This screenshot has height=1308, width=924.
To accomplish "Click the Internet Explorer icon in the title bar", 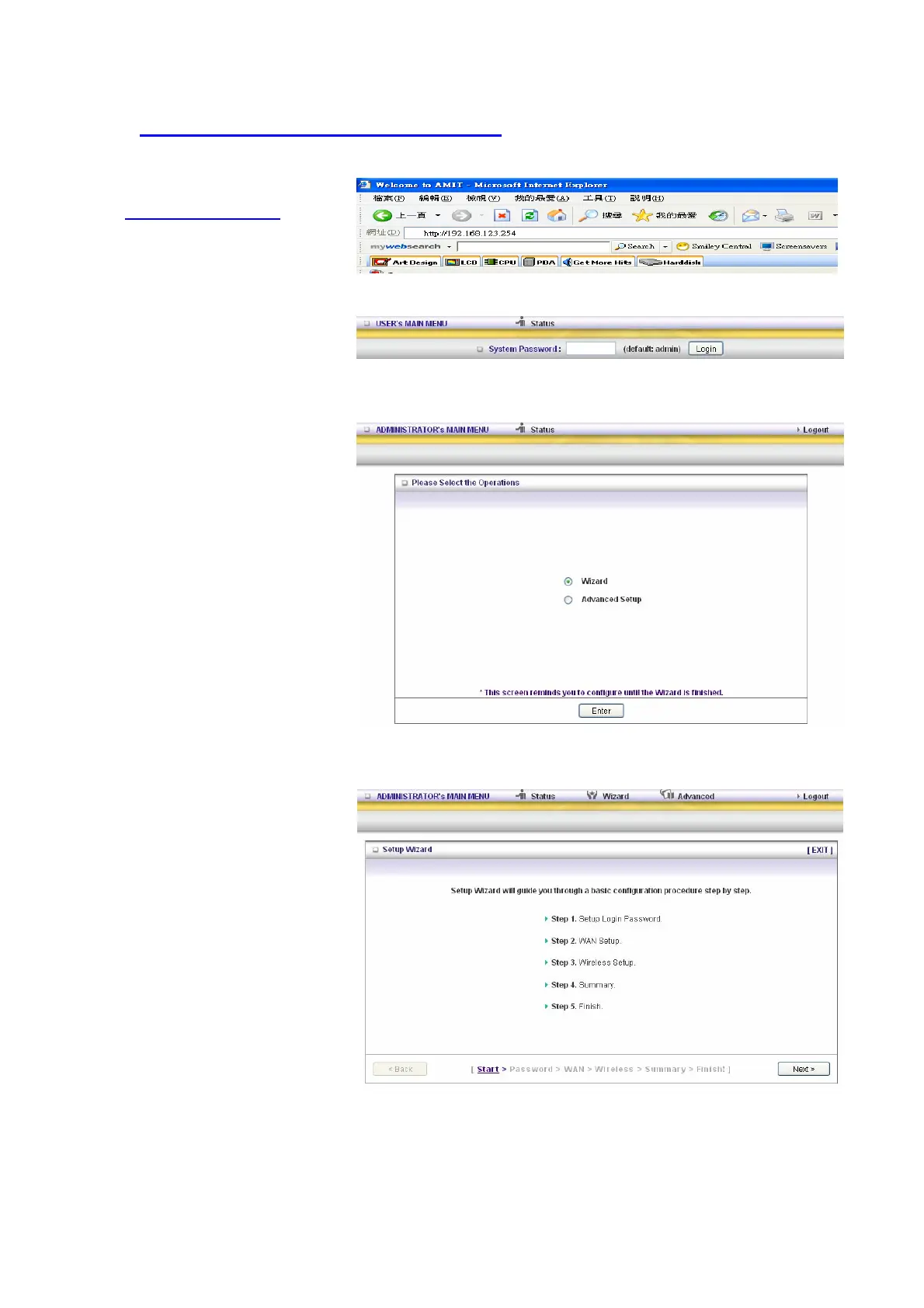I will 365,185.
